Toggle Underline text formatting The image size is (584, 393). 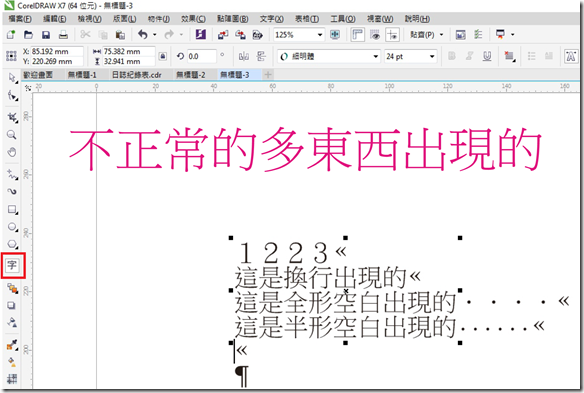487,56
